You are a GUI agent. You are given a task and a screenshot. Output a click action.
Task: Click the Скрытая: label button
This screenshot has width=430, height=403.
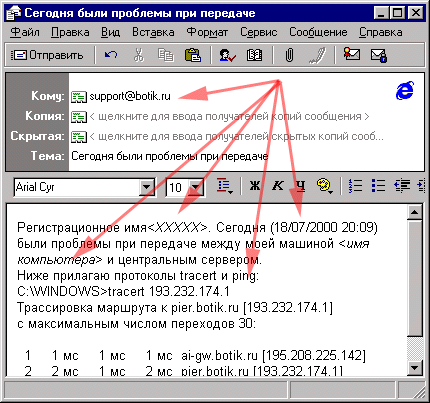pyautogui.click(x=37, y=136)
